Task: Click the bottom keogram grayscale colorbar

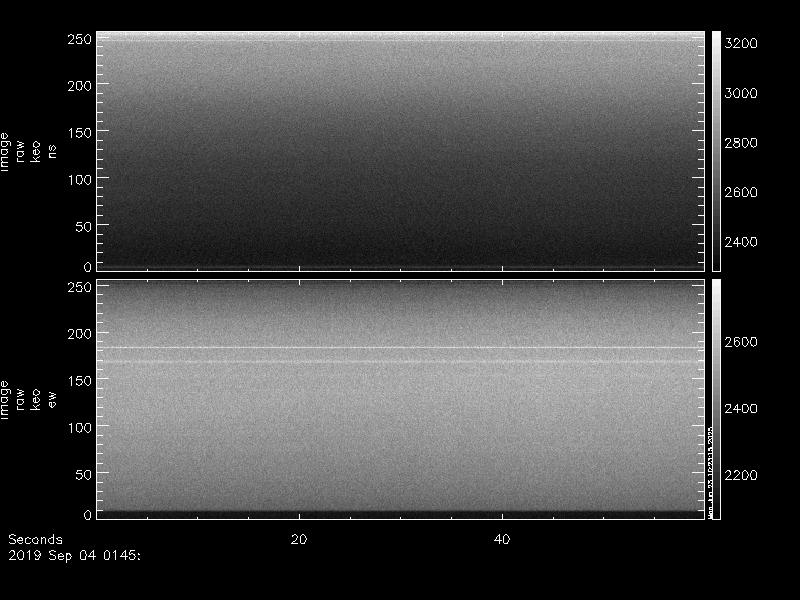Action: pos(716,399)
